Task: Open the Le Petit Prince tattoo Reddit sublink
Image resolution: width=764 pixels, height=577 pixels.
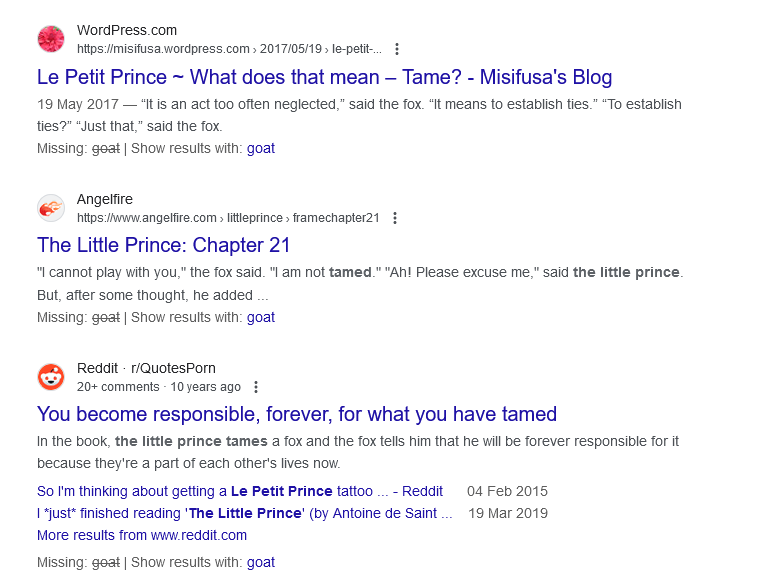Action: pos(239,491)
